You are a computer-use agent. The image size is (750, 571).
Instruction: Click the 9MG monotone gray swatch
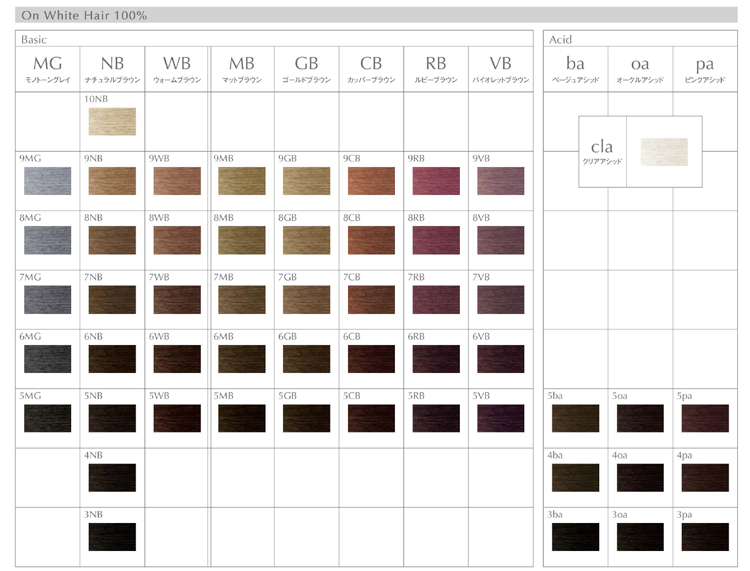[x=48, y=181]
